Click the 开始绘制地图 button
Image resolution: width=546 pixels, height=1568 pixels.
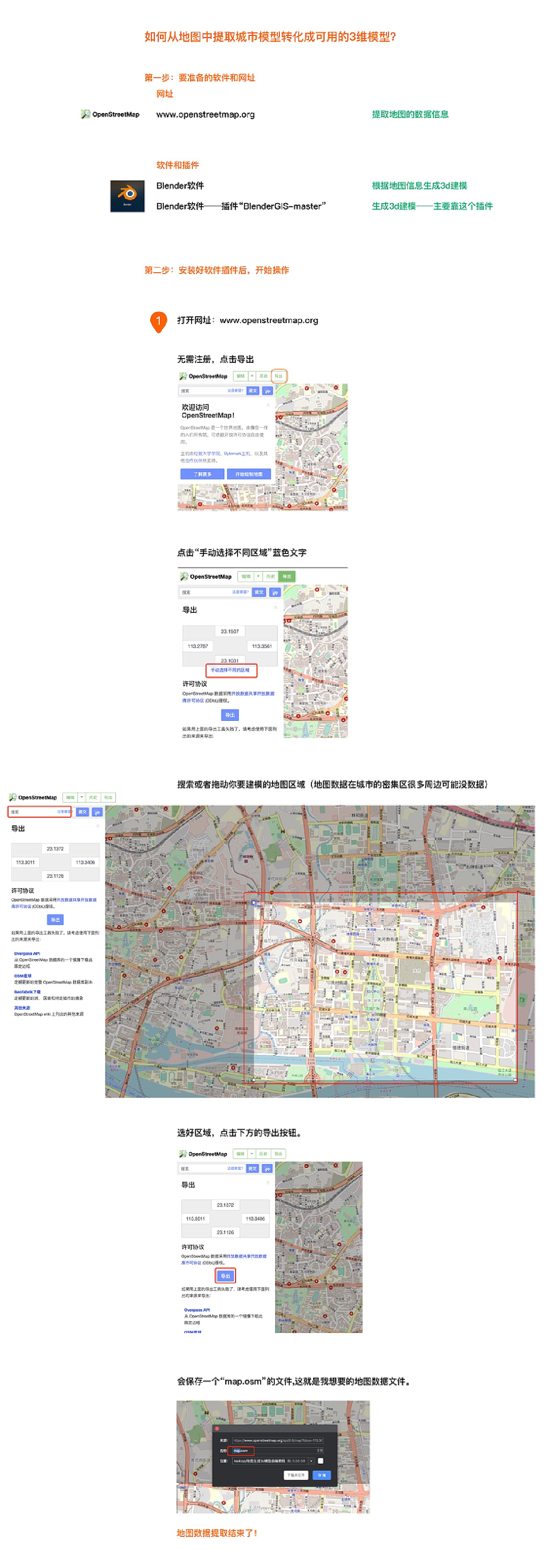coord(249,474)
